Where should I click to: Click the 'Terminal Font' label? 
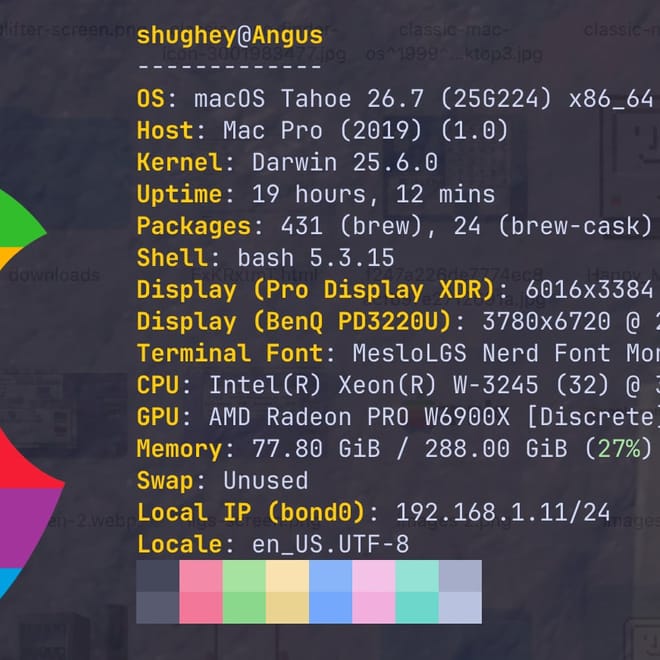click(x=230, y=354)
